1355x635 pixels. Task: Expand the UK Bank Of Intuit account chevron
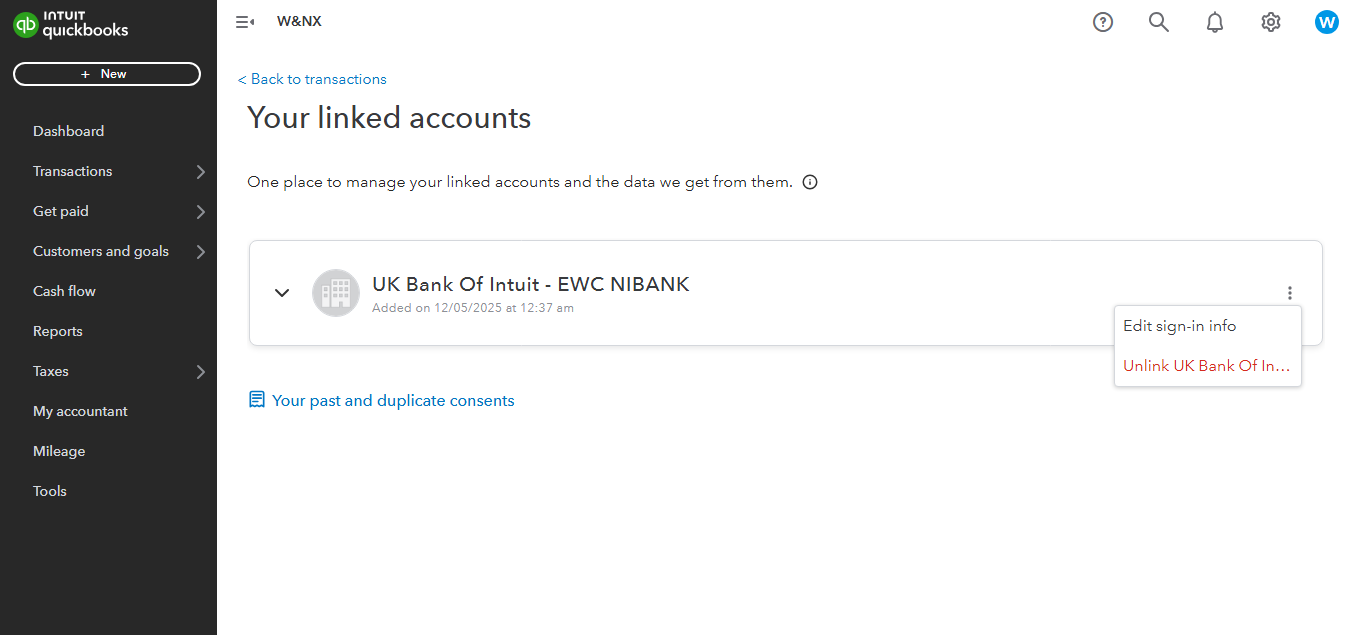pos(282,293)
